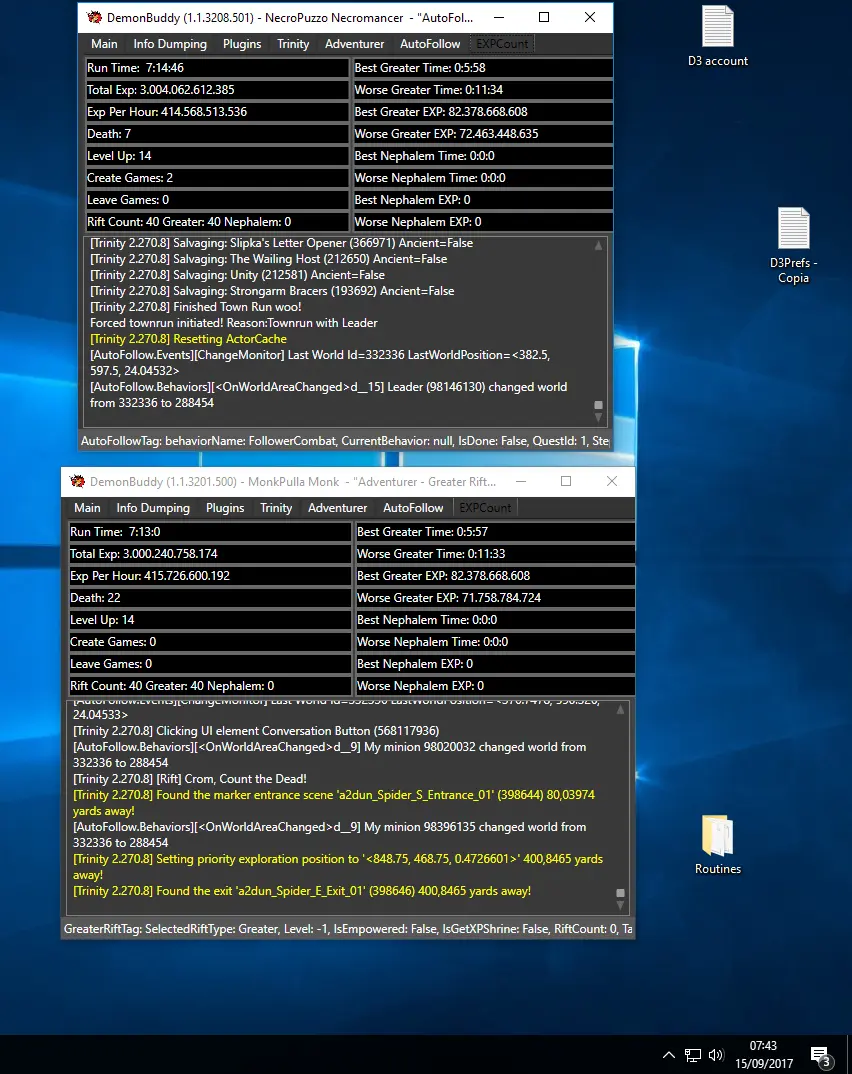
Task: Click the network icon in system tray
Action: [x=693, y=1055]
